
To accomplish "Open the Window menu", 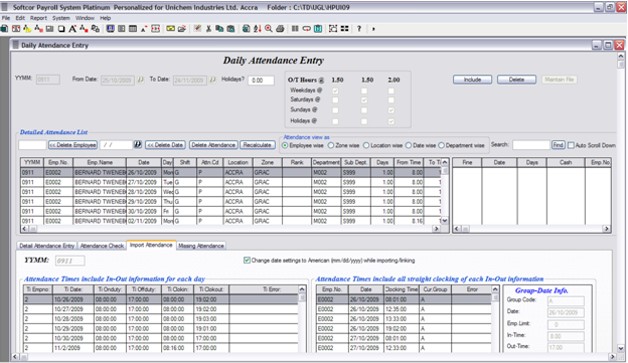I will (x=85, y=18).
